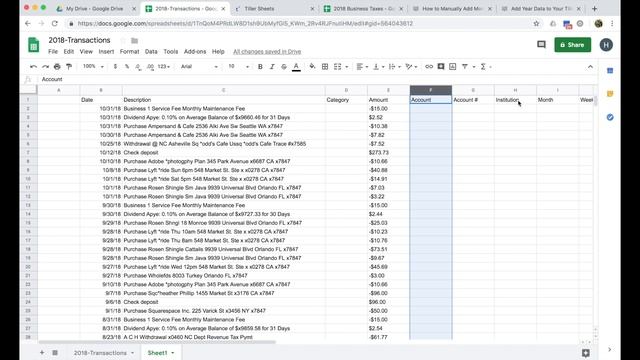Reload the browser page
This screenshot has width=640, height=360.
coord(54,24)
